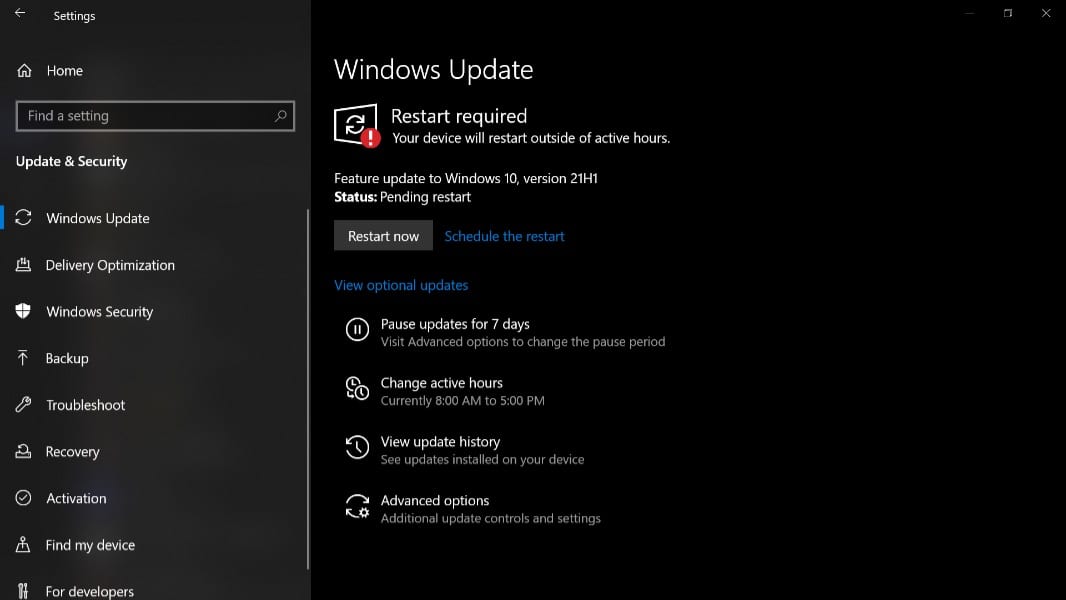Image resolution: width=1066 pixels, height=600 pixels.
Task: Click the restart required status icon
Action: click(357, 125)
